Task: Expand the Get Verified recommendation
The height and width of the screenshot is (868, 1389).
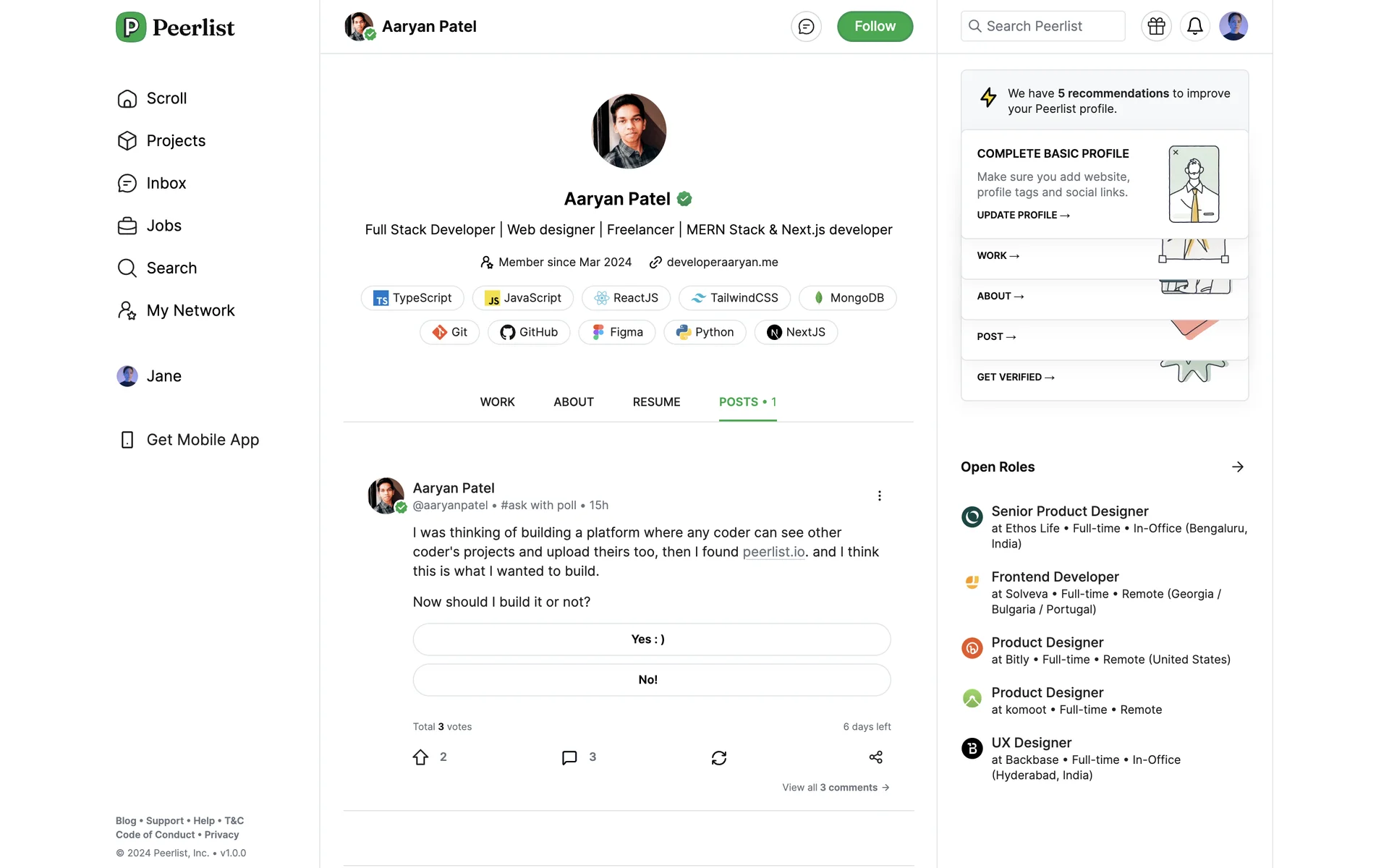Action: pyautogui.click(x=1015, y=377)
